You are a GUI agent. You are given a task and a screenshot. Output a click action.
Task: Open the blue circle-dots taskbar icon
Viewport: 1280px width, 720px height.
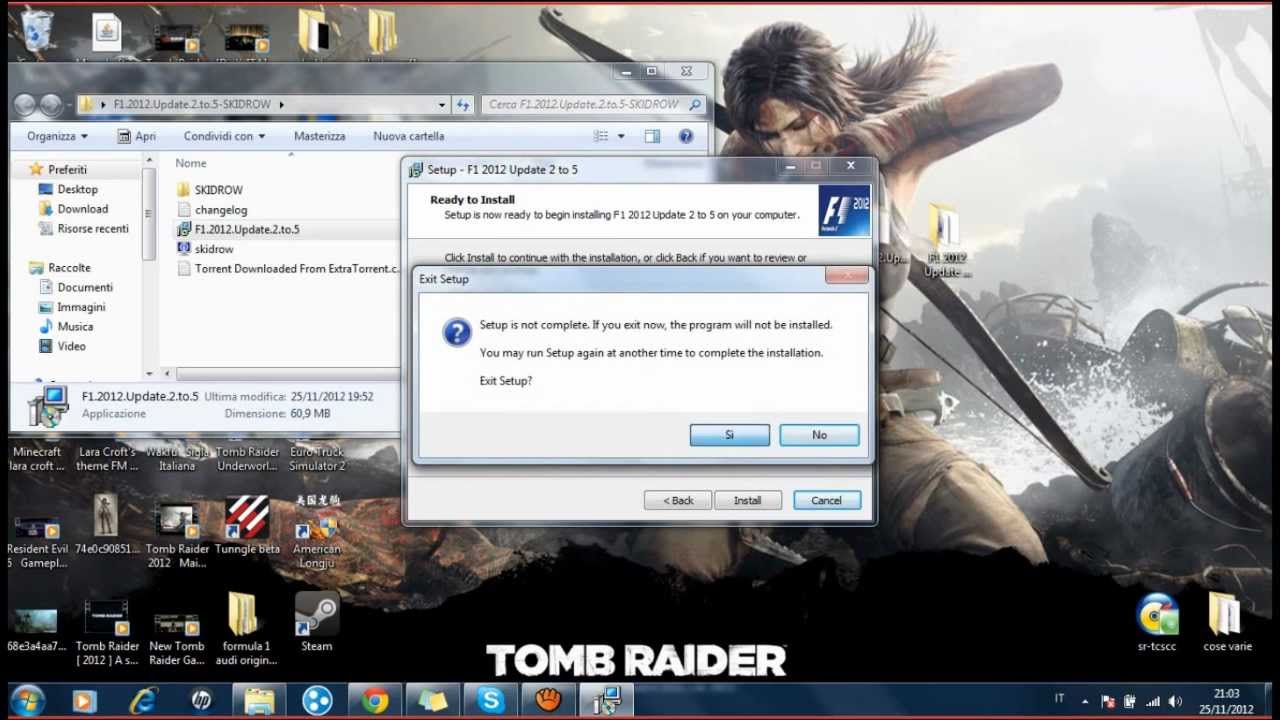(x=317, y=701)
